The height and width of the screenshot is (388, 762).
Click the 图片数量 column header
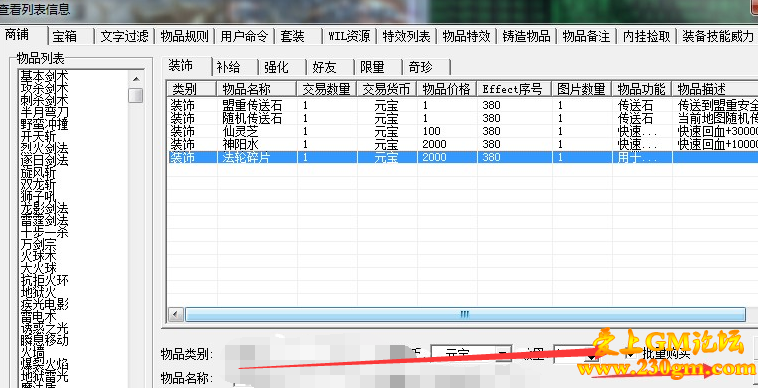click(581, 89)
